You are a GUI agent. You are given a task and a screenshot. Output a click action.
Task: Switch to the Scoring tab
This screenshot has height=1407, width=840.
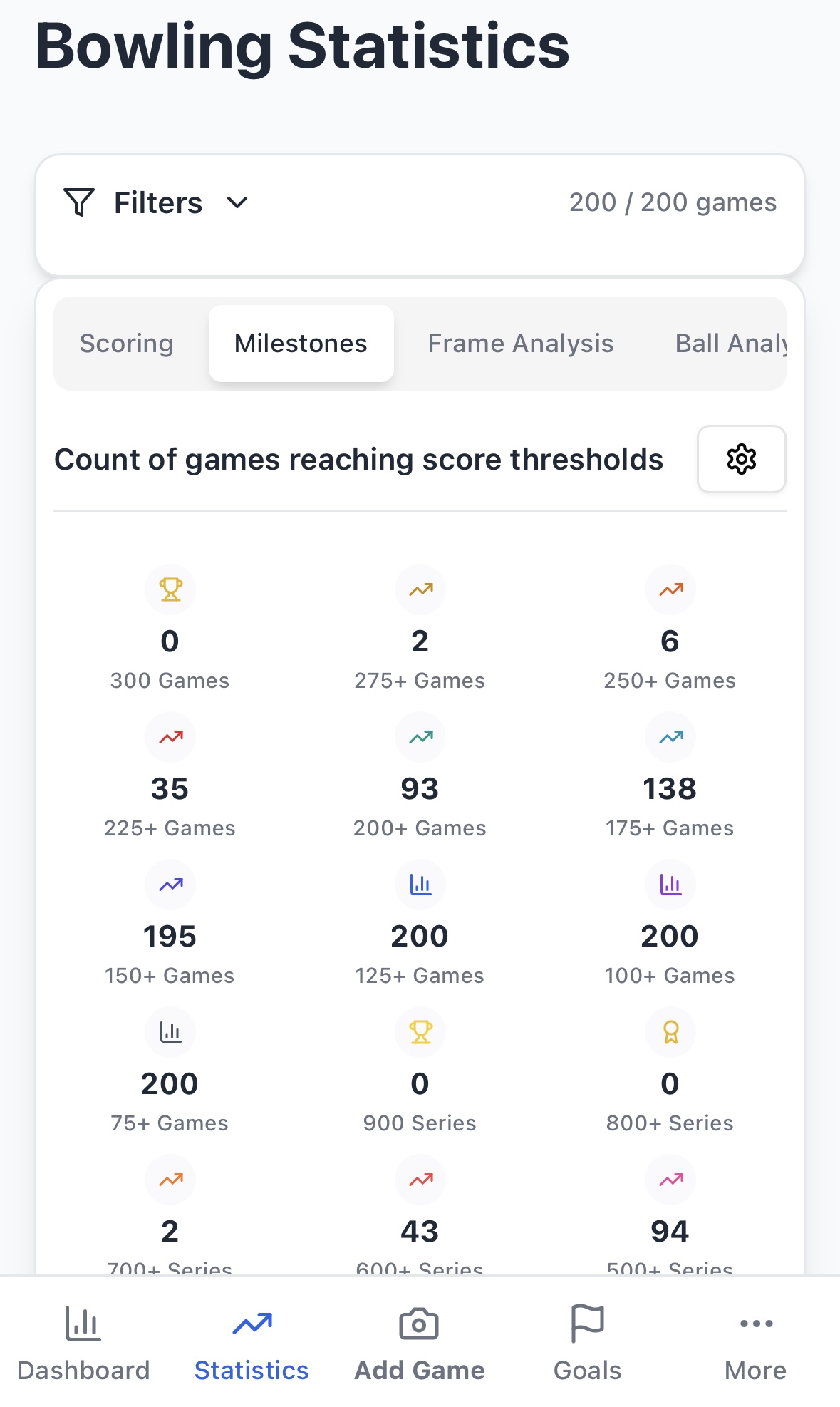tap(127, 343)
